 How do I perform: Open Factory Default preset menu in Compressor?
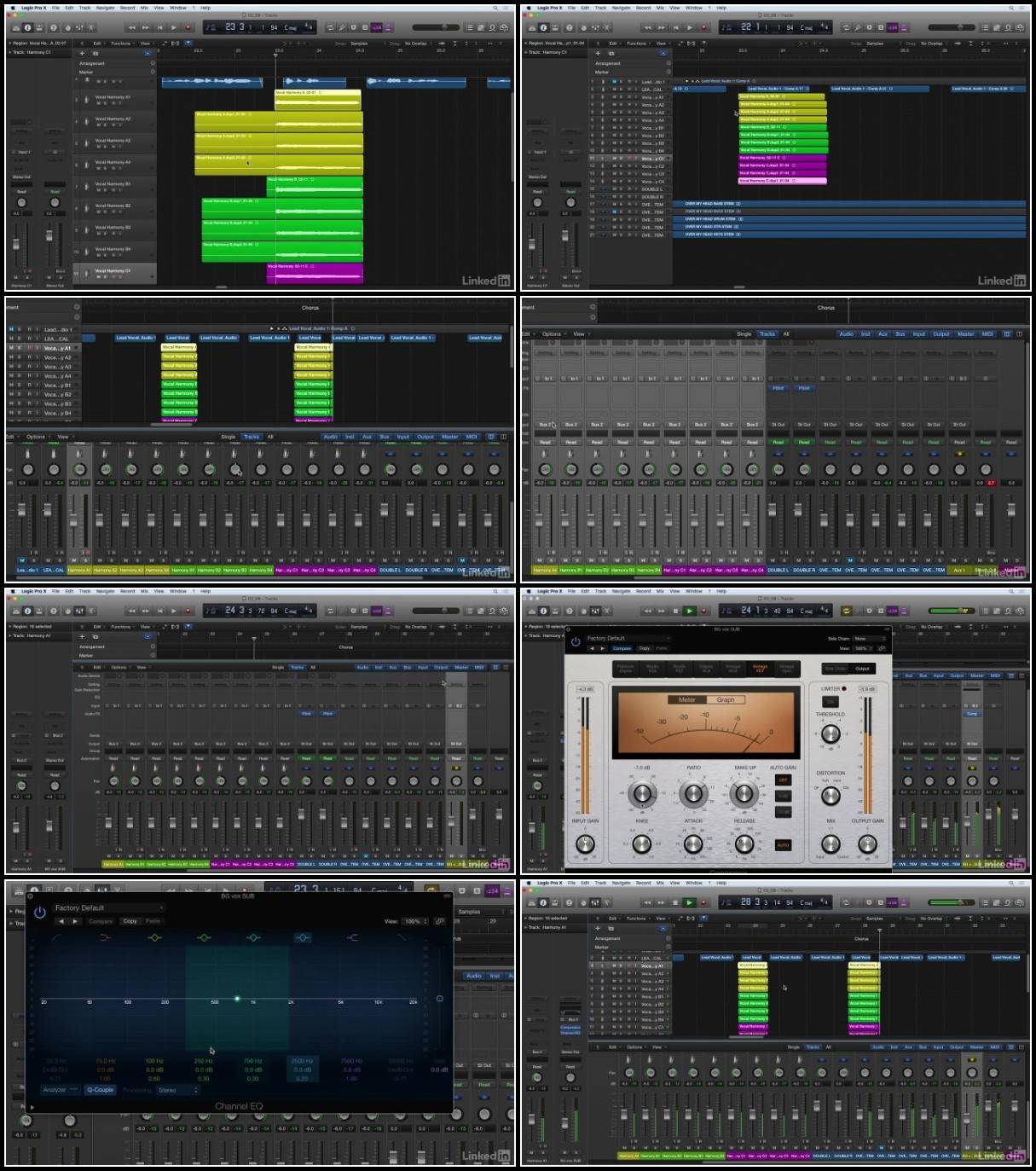[628, 638]
